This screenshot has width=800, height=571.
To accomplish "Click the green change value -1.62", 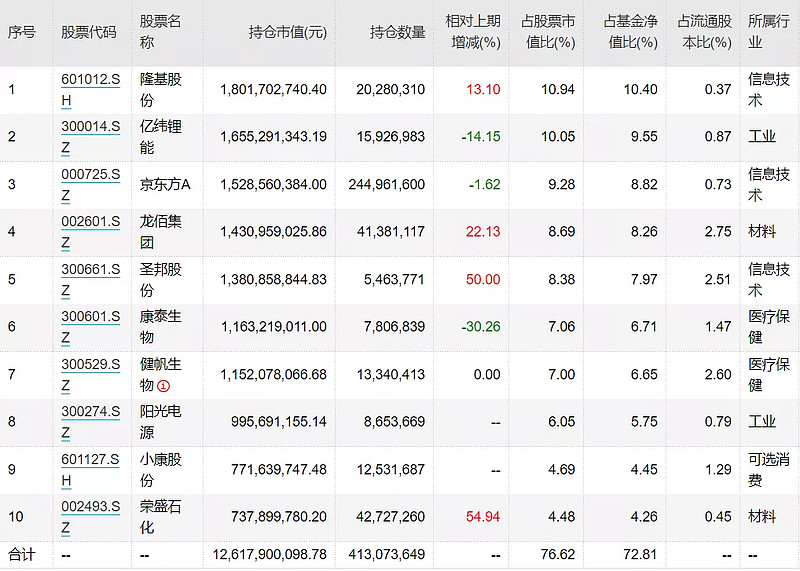I will coord(485,185).
